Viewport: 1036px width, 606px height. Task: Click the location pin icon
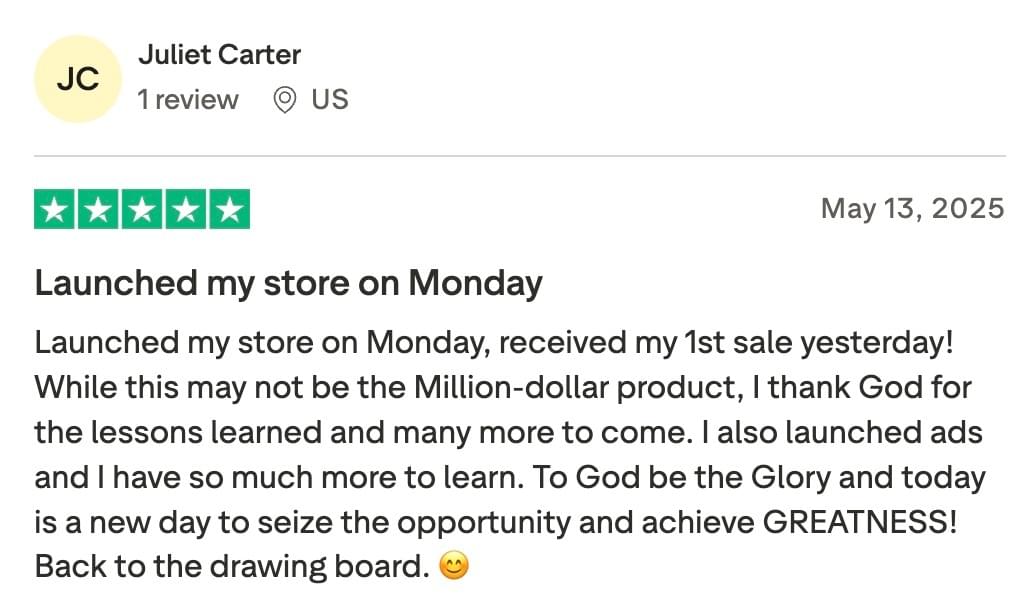[285, 100]
